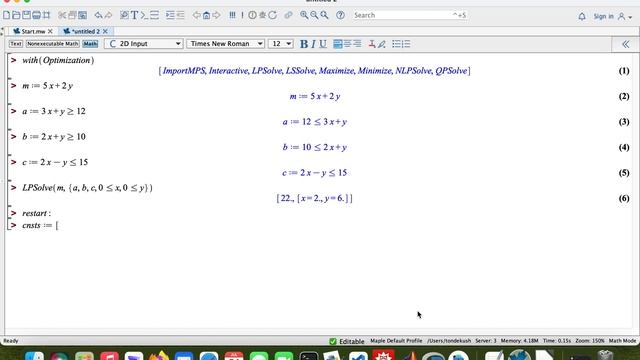Redo the last undone action
The width and height of the screenshot is (640, 360).
click(108, 15)
